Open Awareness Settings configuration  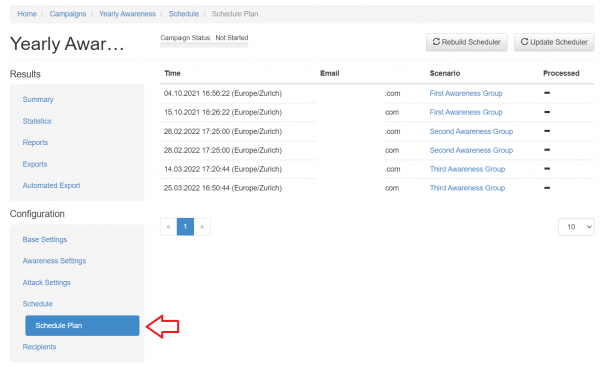(x=54, y=261)
